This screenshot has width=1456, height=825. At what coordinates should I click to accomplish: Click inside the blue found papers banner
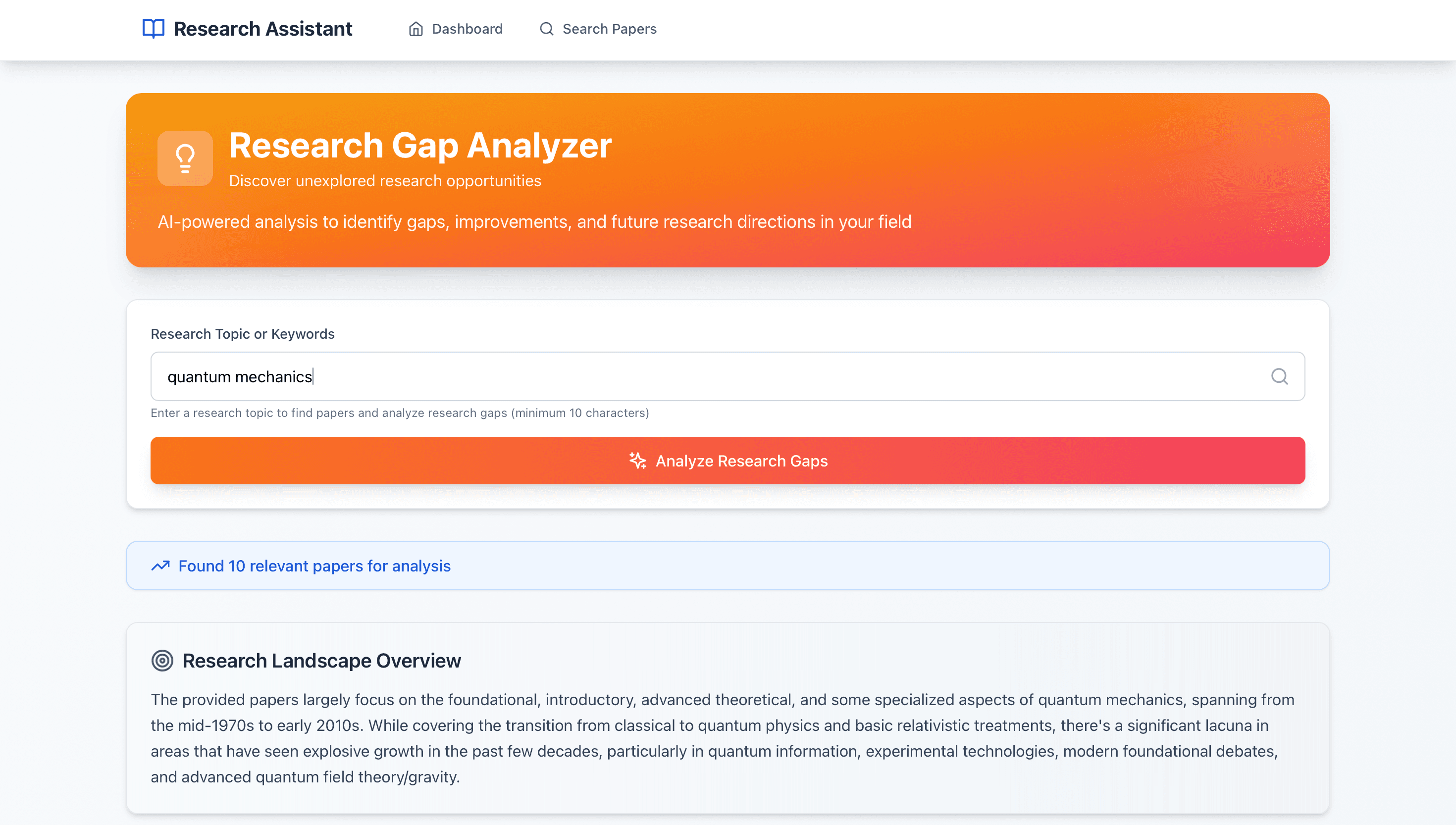click(x=727, y=565)
